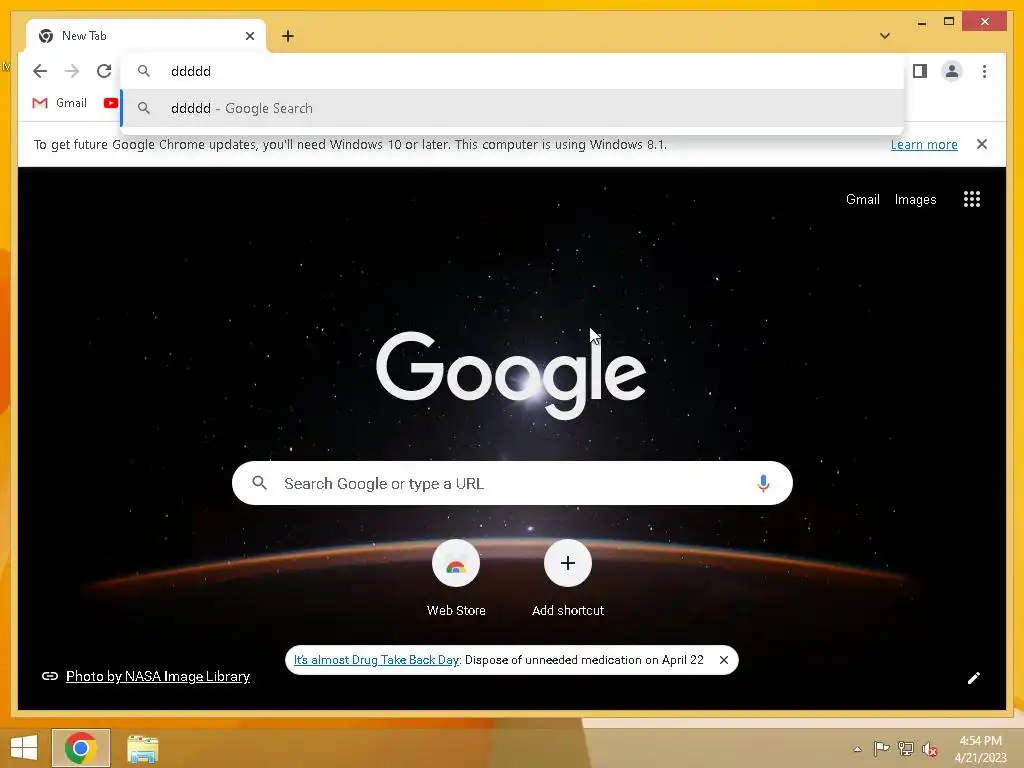
Task: Open a new tab with plus button
Action: pos(288,36)
